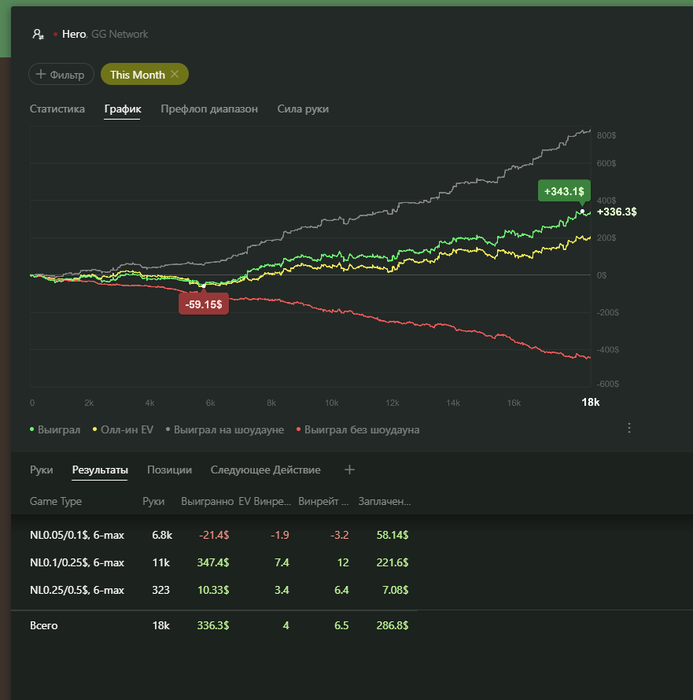This screenshot has width=693, height=700.
Task: Click the Hero player name
Action: 74,34
